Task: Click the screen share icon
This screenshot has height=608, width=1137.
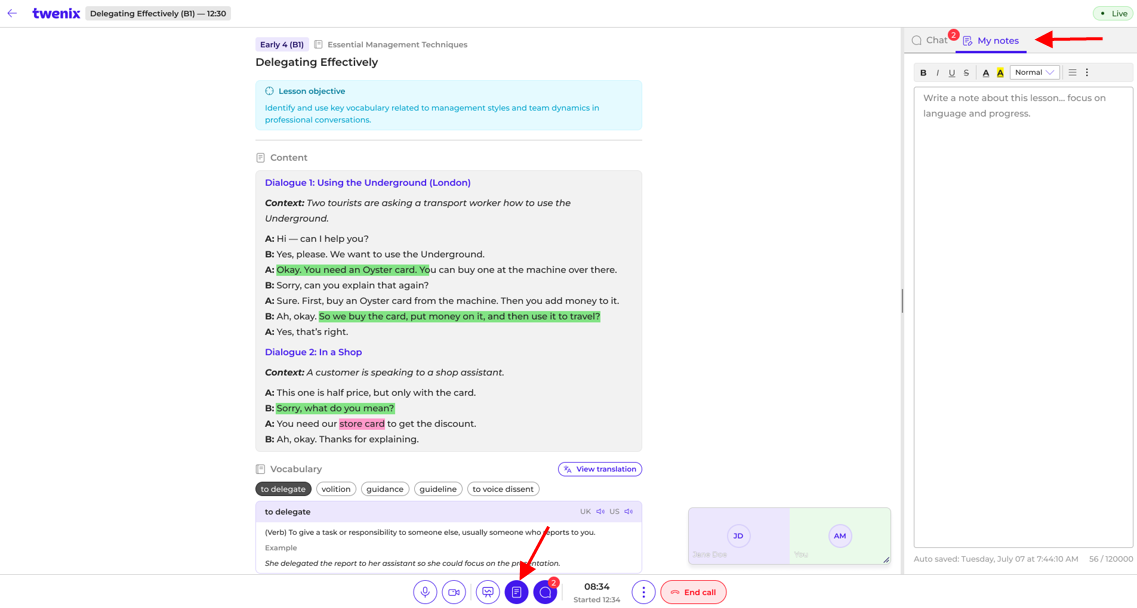Action: click(x=488, y=592)
